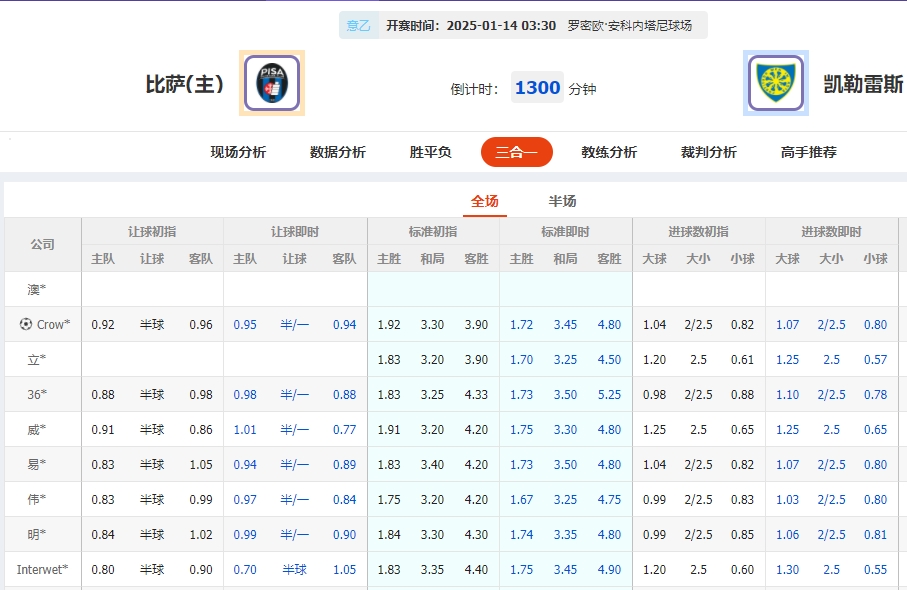Select the highlighted 三合一 tab
The image size is (907, 590).
pyautogui.click(x=516, y=152)
